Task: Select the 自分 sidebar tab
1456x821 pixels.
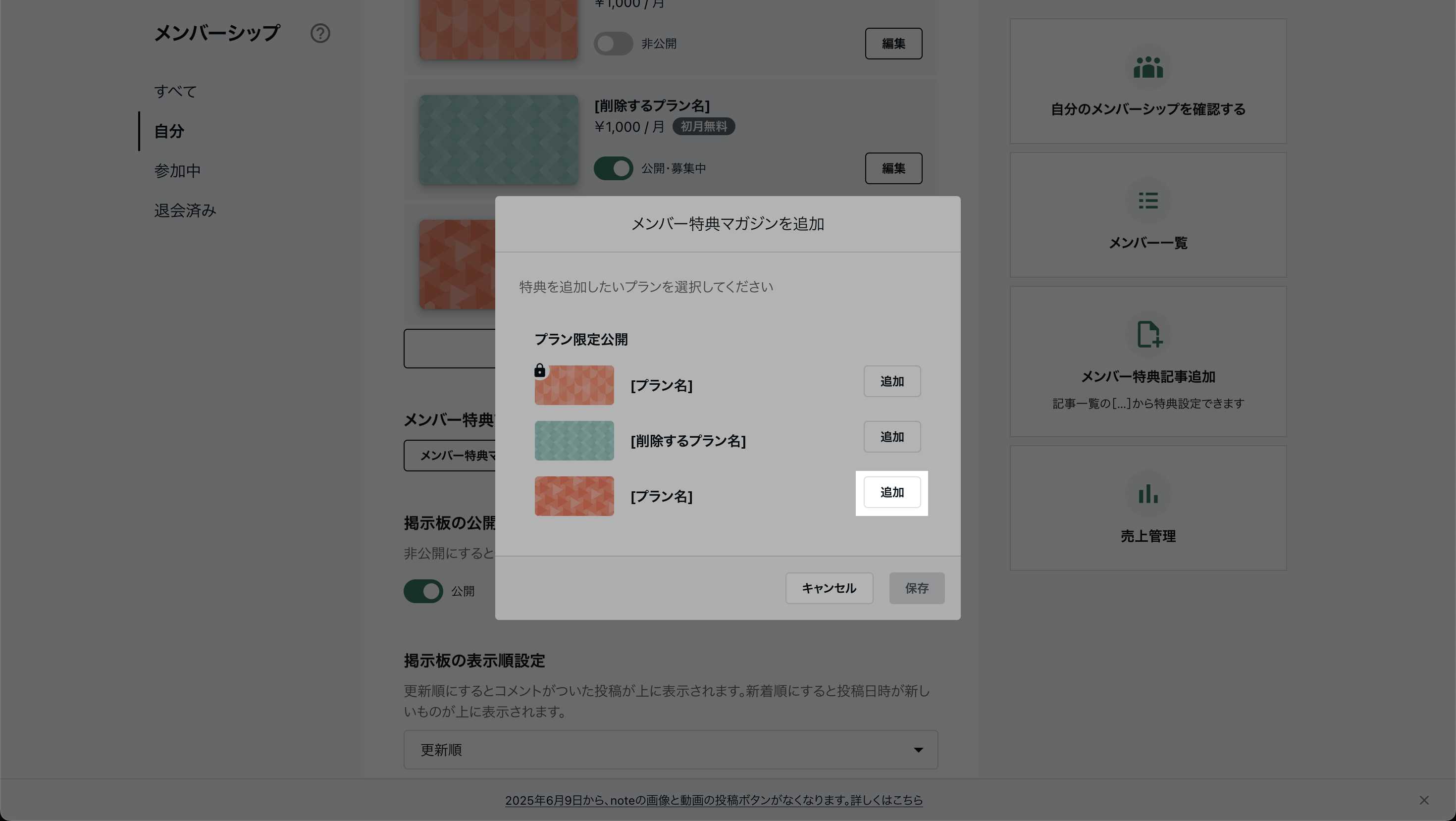Action: [169, 131]
